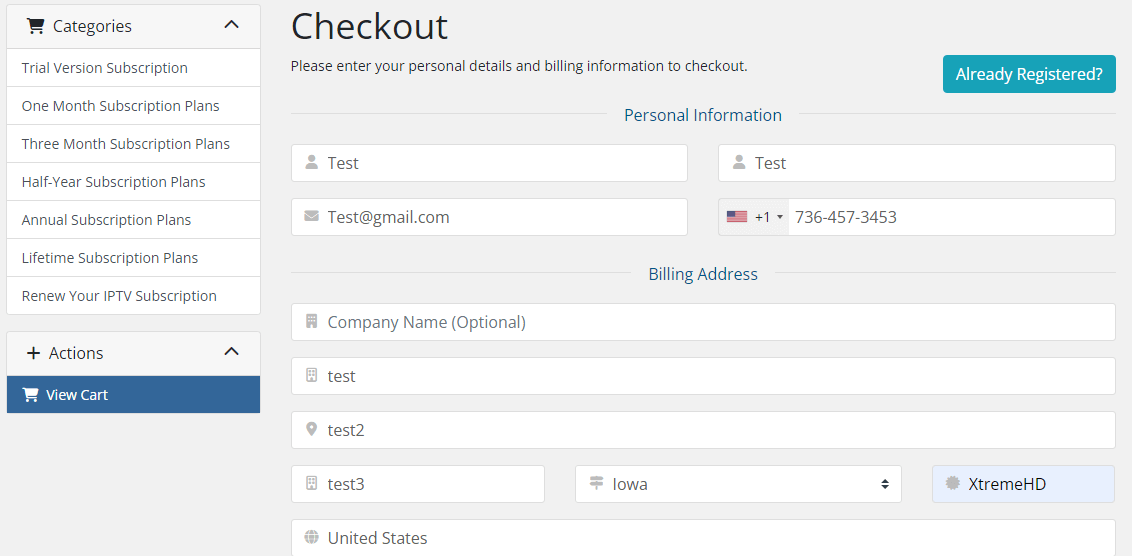Click the Test@gmail.com email field
Viewport: 1132px width, 556px height.
pyautogui.click(x=500, y=217)
